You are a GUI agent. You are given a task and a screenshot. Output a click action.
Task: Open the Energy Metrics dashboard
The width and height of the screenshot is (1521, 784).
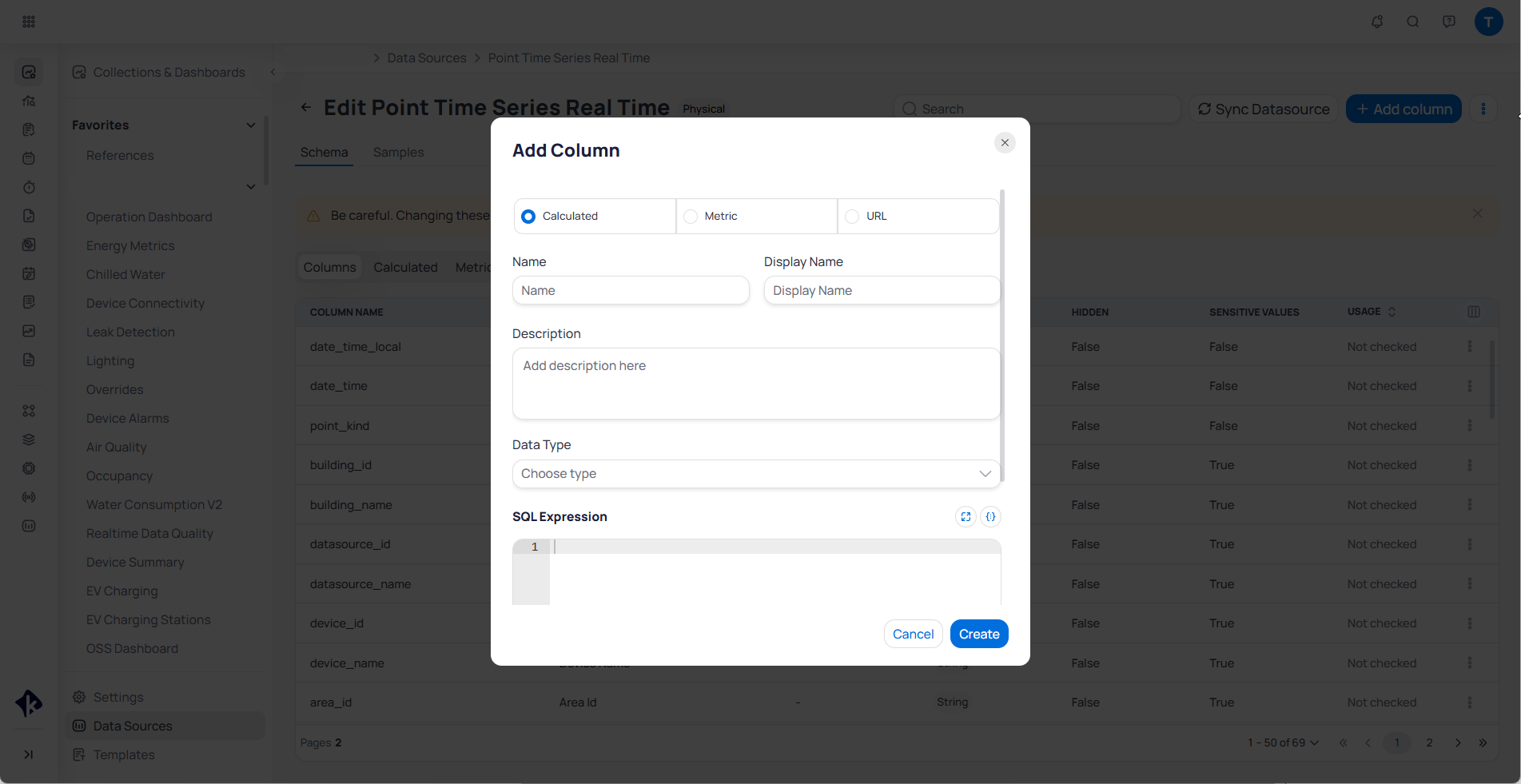(130, 245)
